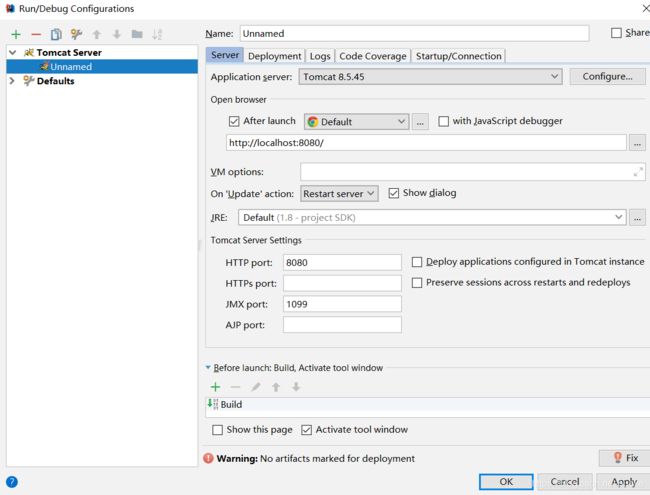
Task: Click the HTTPs port field
Action: point(342,283)
